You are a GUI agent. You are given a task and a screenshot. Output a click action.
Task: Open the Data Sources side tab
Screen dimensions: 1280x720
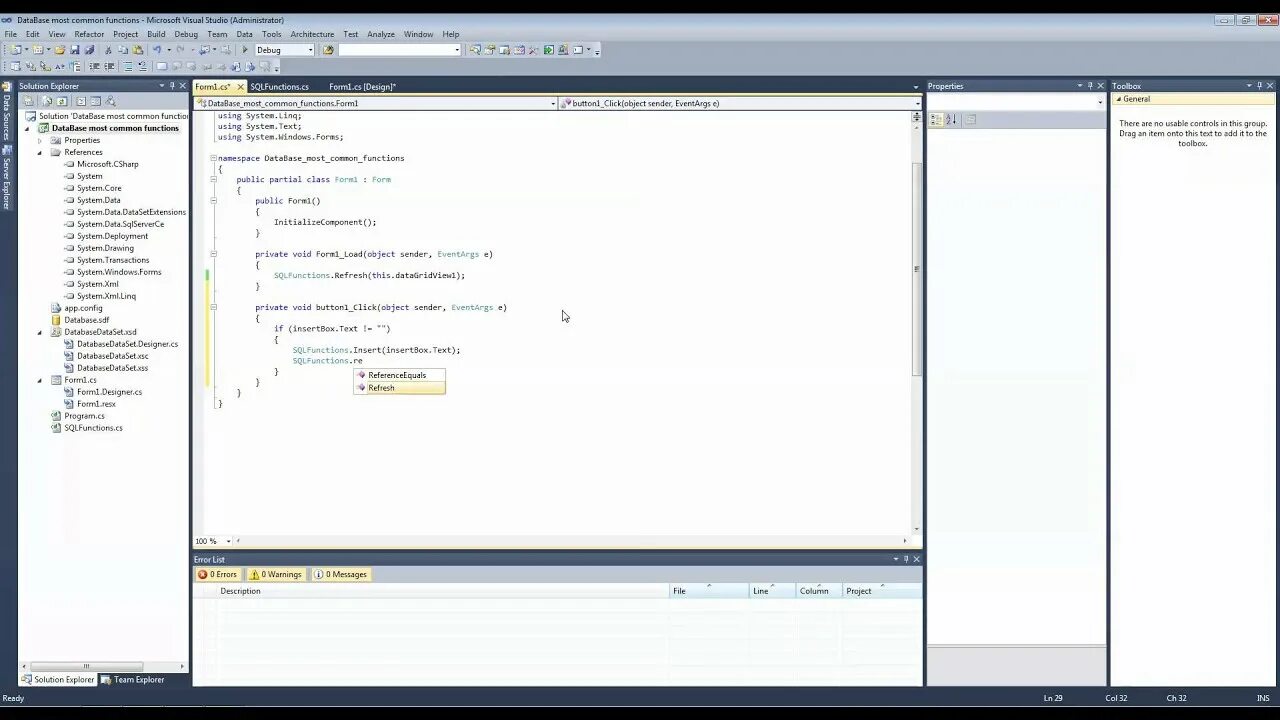click(x=7, y=112)
